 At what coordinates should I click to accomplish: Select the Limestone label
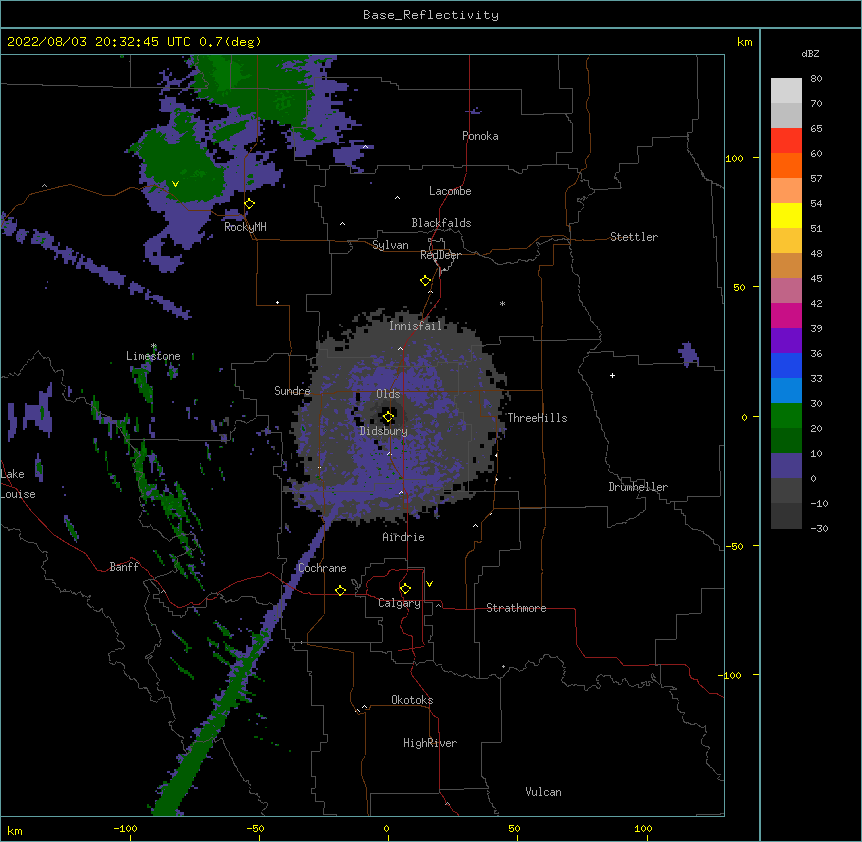pos(153,356)
